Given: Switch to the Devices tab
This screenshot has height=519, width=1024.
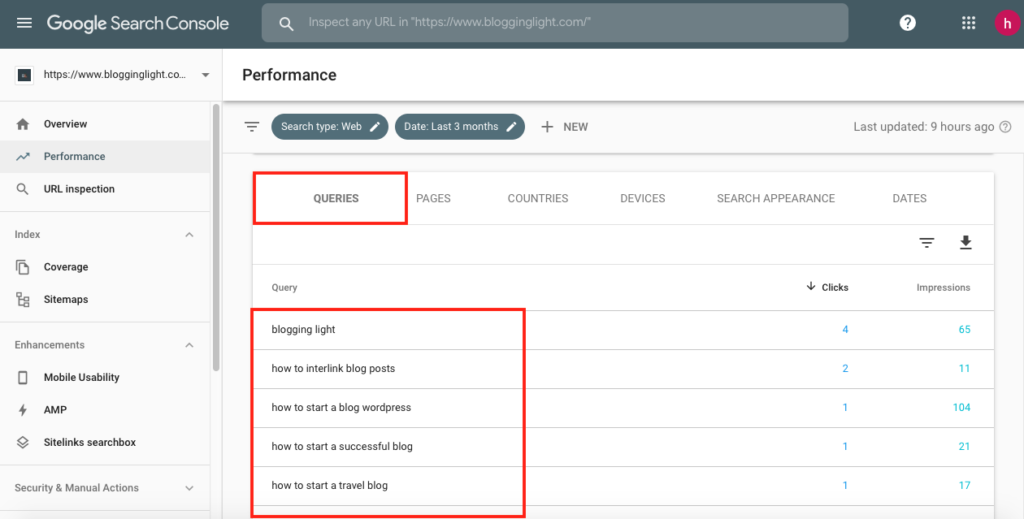Looking at the screenshot, I should [643, 198].
